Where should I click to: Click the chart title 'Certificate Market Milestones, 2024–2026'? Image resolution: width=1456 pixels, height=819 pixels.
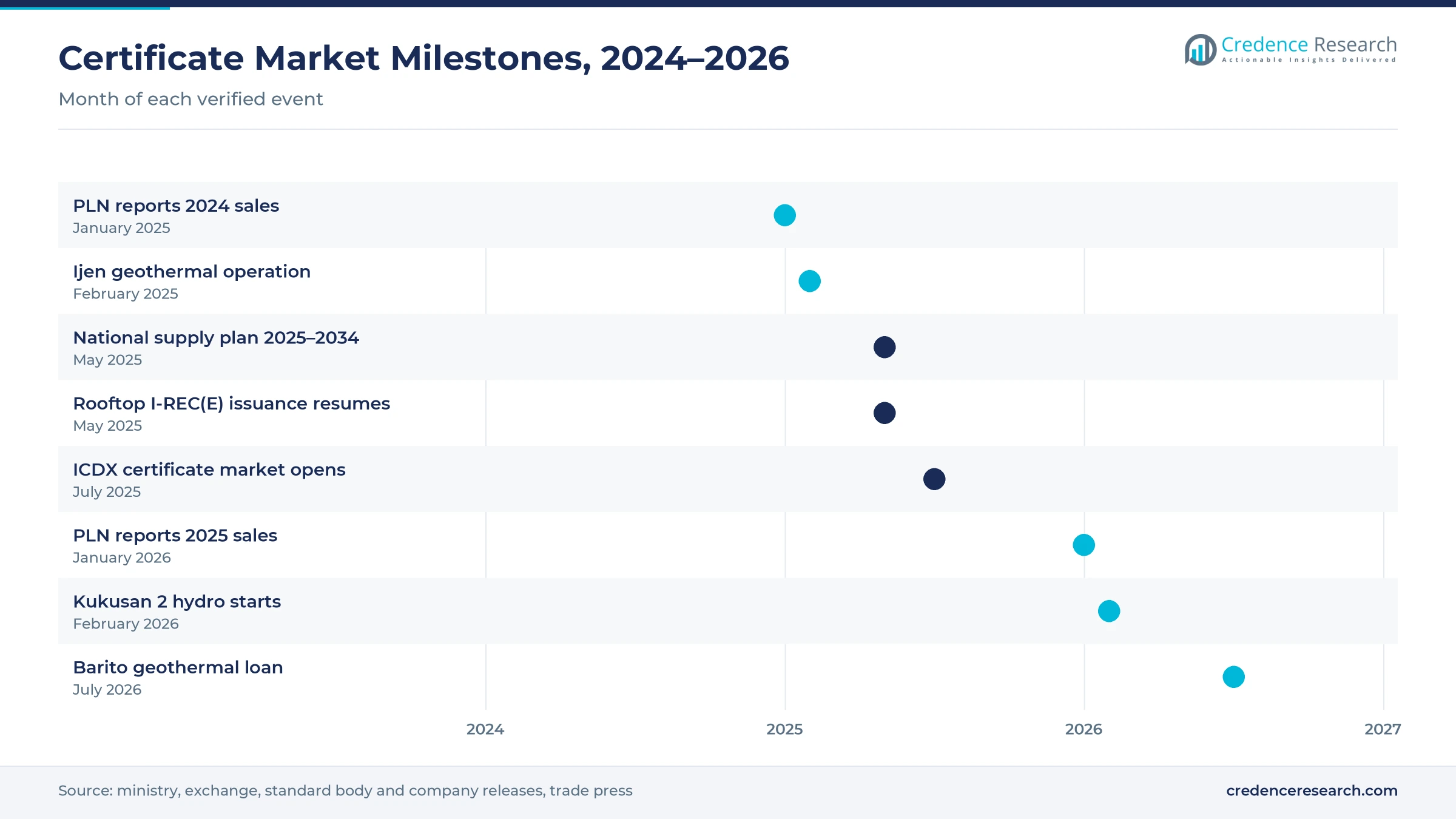(x=423, y=58)
